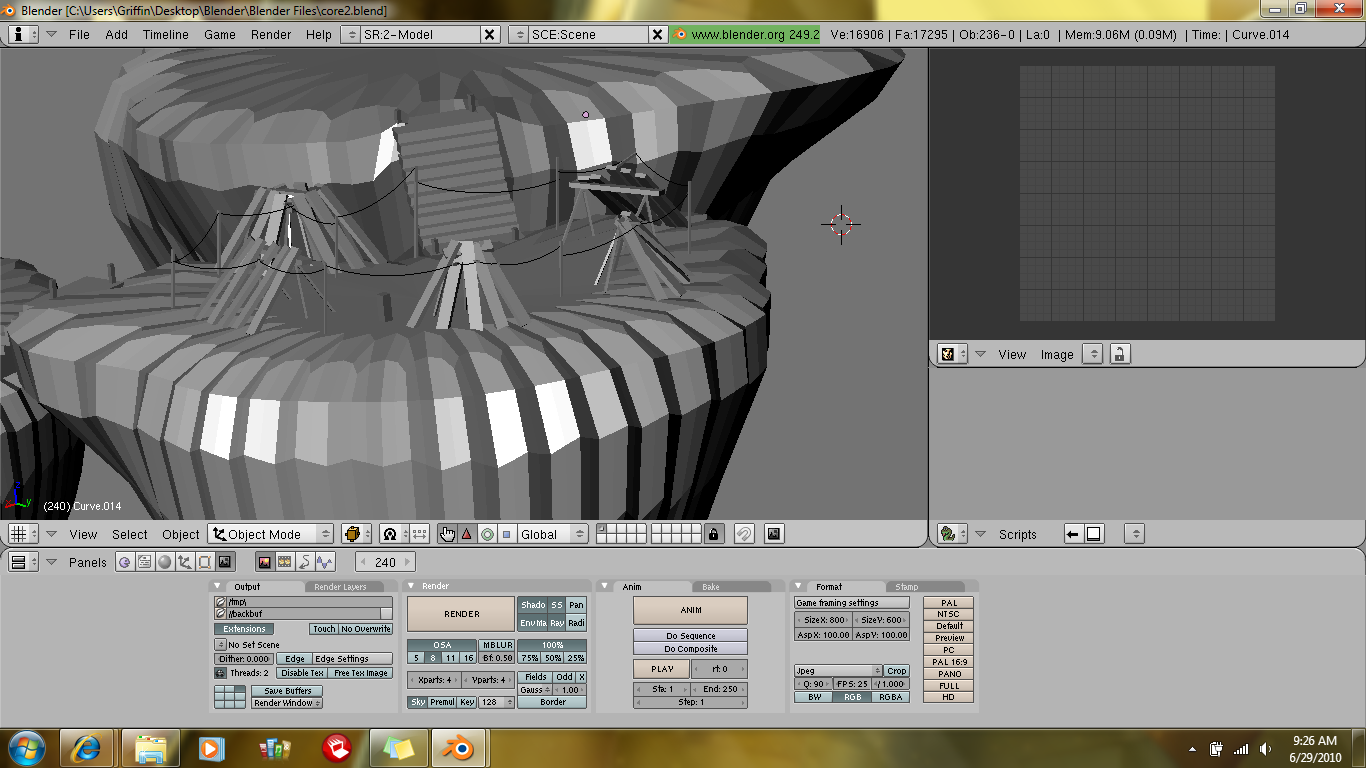Select the RGBA color output option
The width and height of the screenshot is (1366, 768).
(891, 697)
